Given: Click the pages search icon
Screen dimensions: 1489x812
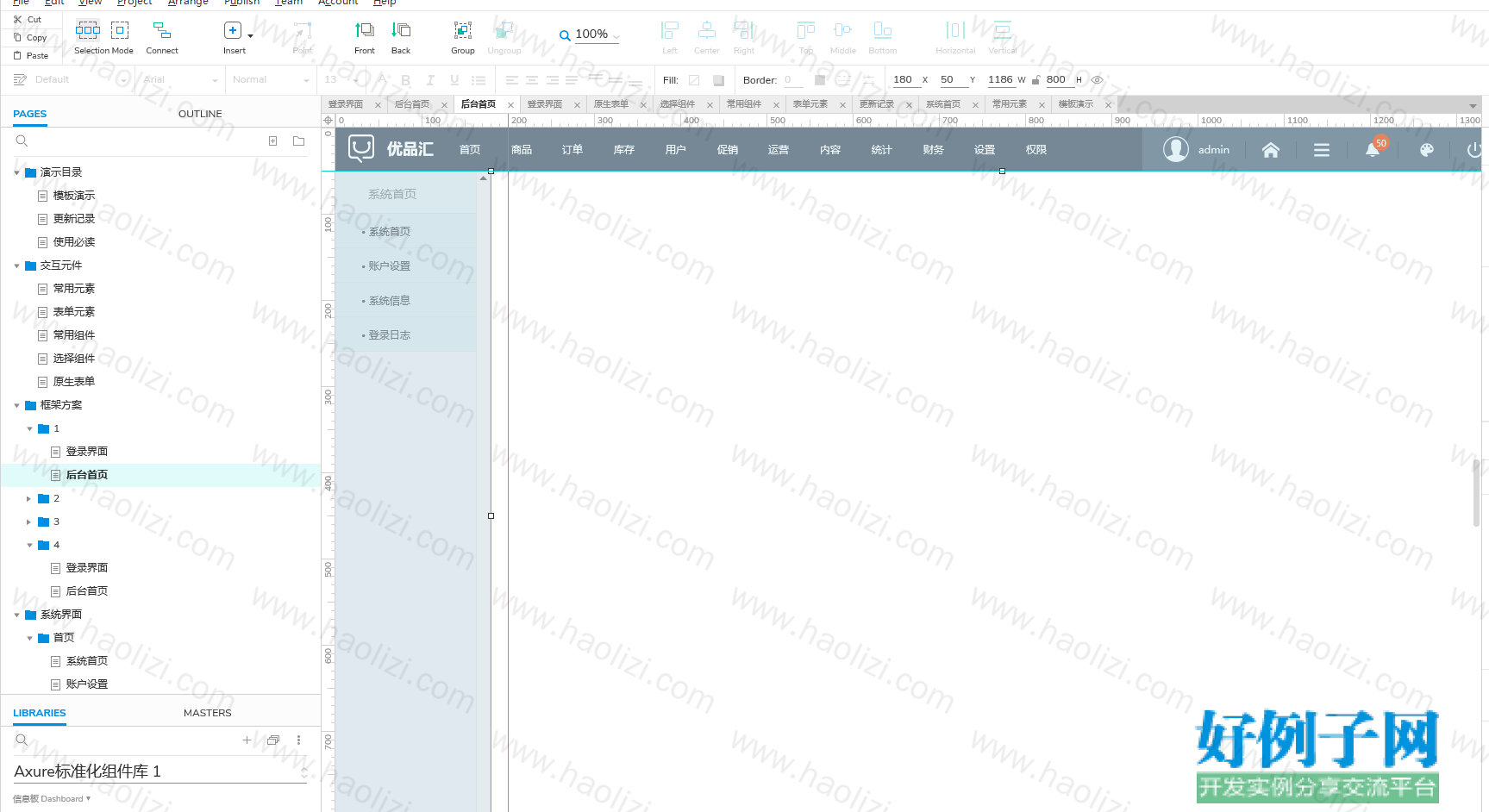Looking at the screenshot, I should pos(22,141).
